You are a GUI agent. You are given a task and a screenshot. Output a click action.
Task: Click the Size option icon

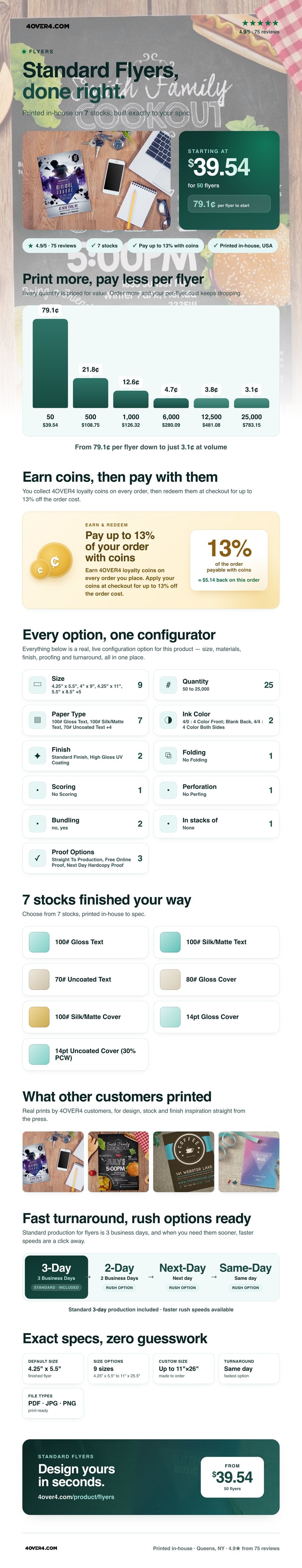[x=37, y=685]
